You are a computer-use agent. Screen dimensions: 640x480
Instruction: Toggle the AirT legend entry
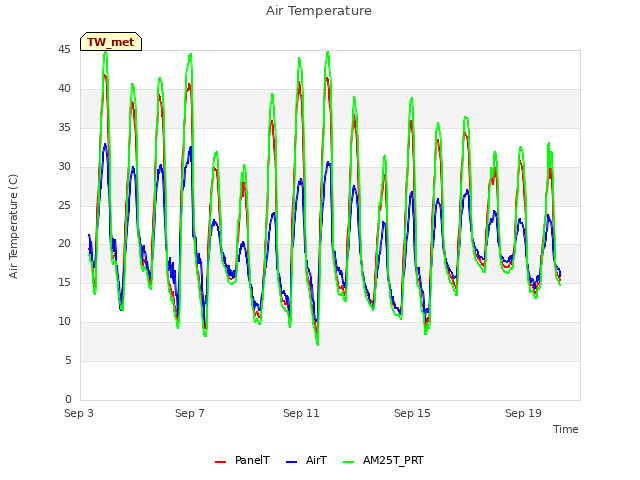306,460
